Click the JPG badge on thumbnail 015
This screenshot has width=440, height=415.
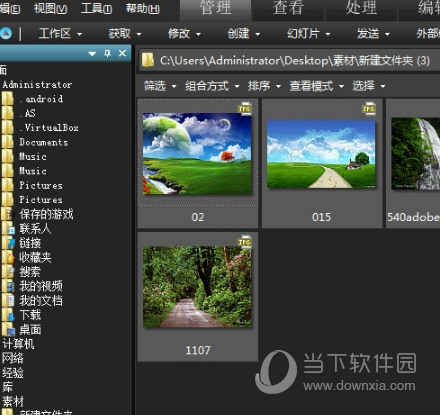pyautogui.click(x=369, y=109)
